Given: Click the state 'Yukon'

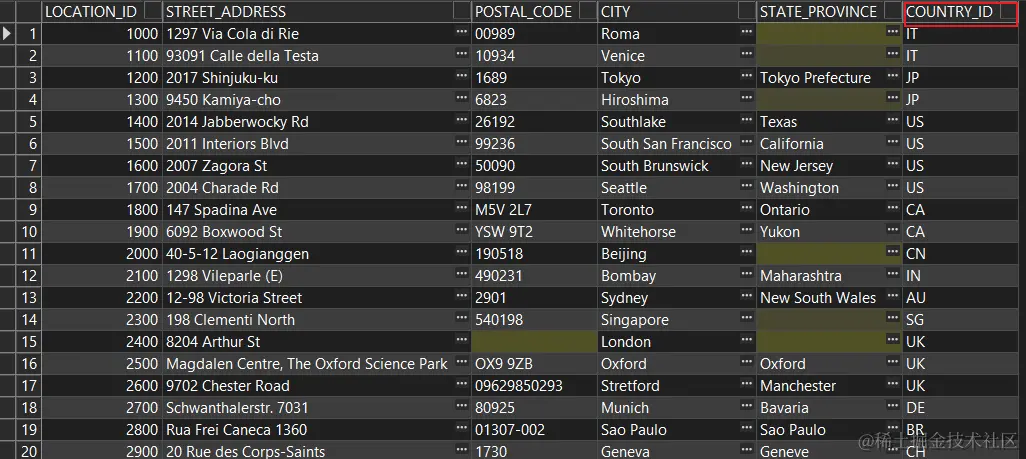Looking at the screenshot, I should (x=780, y=232).
